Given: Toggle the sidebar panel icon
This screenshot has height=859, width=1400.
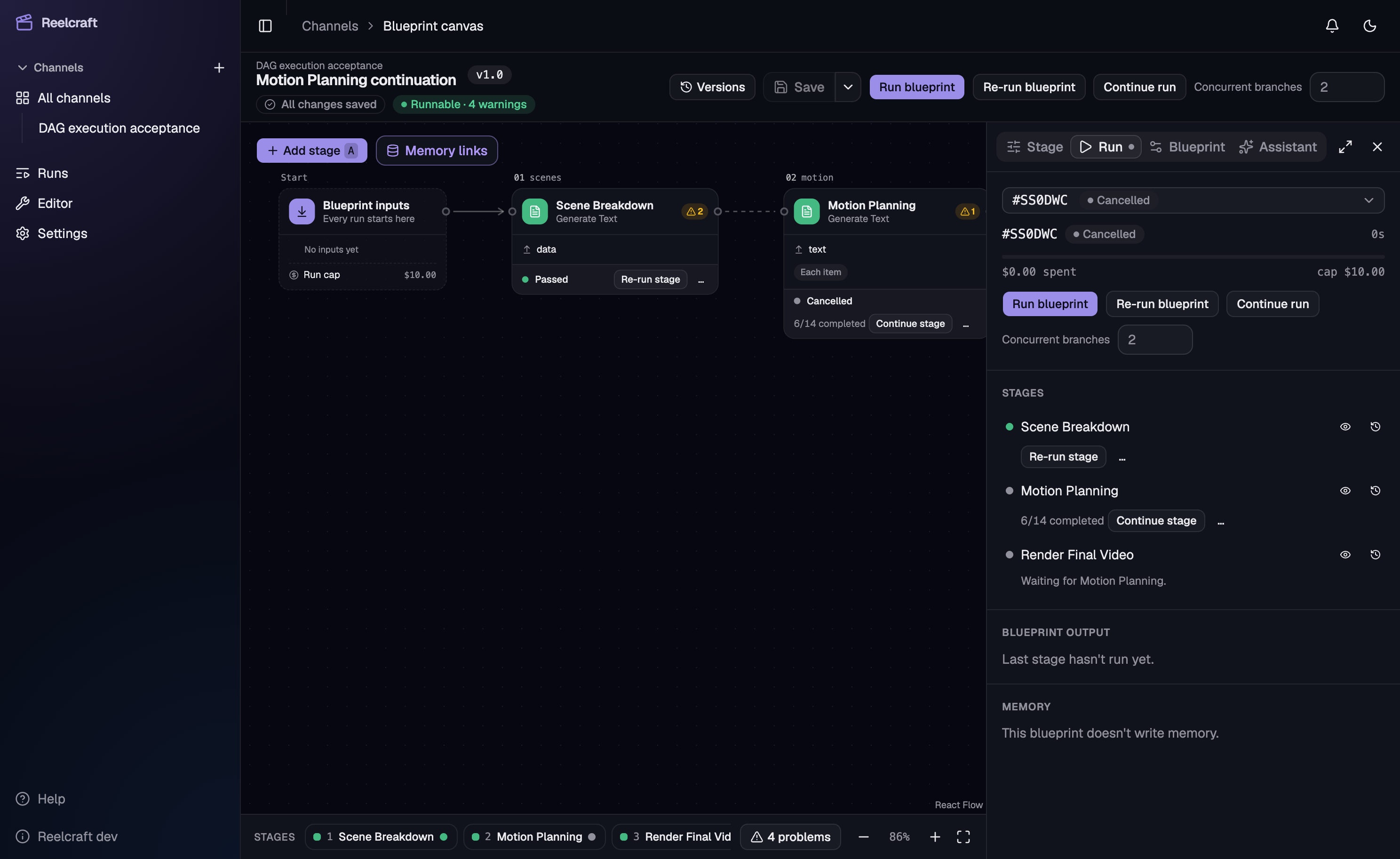Looking at the screenshot, I should pos(265,26).
